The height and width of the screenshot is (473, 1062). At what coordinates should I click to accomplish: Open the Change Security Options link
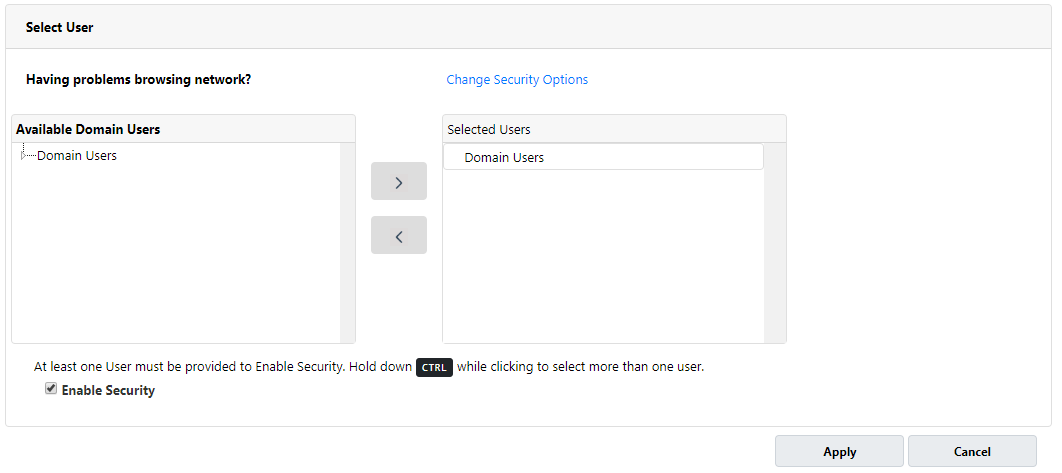(x=517, y=80)
